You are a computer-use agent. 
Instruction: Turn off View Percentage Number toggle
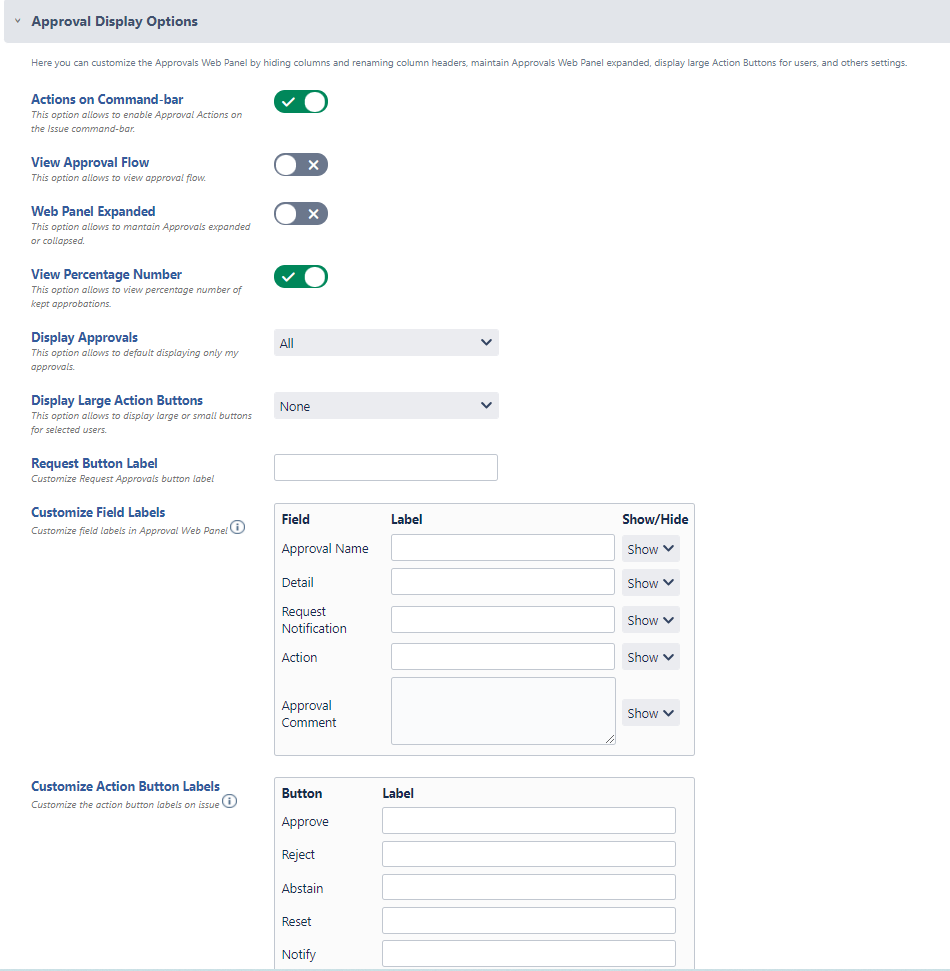[301, 277]
